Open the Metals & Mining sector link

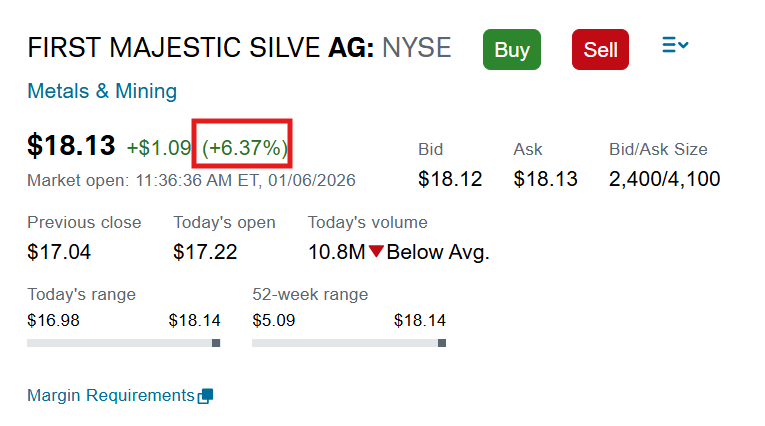[102, 92]
